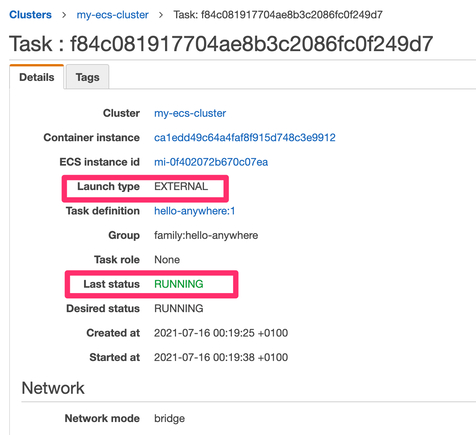Click the Task role None value

click(167, 260)
